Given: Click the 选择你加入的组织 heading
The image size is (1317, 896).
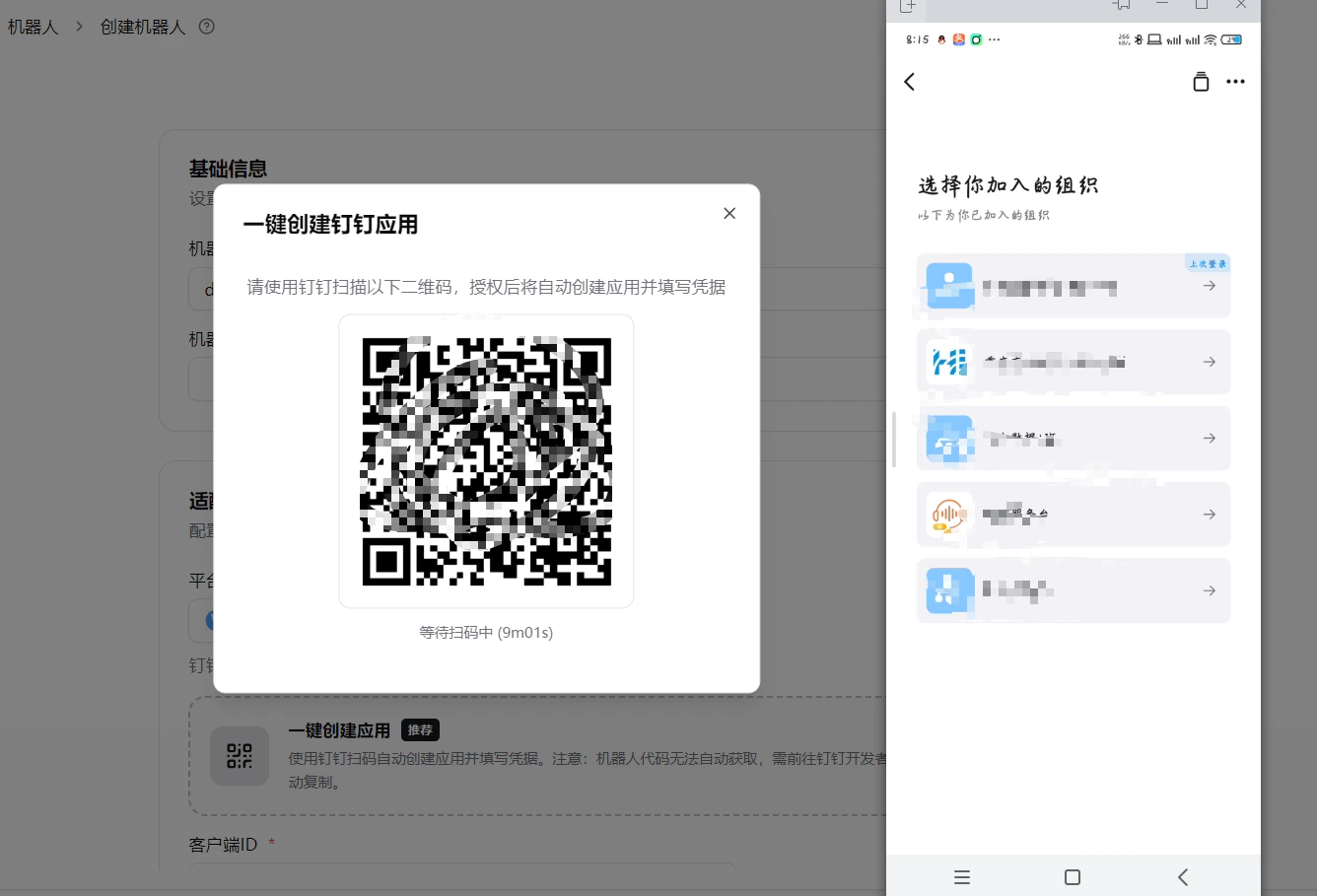Looking at the screenshot, I should [1007, 185].
